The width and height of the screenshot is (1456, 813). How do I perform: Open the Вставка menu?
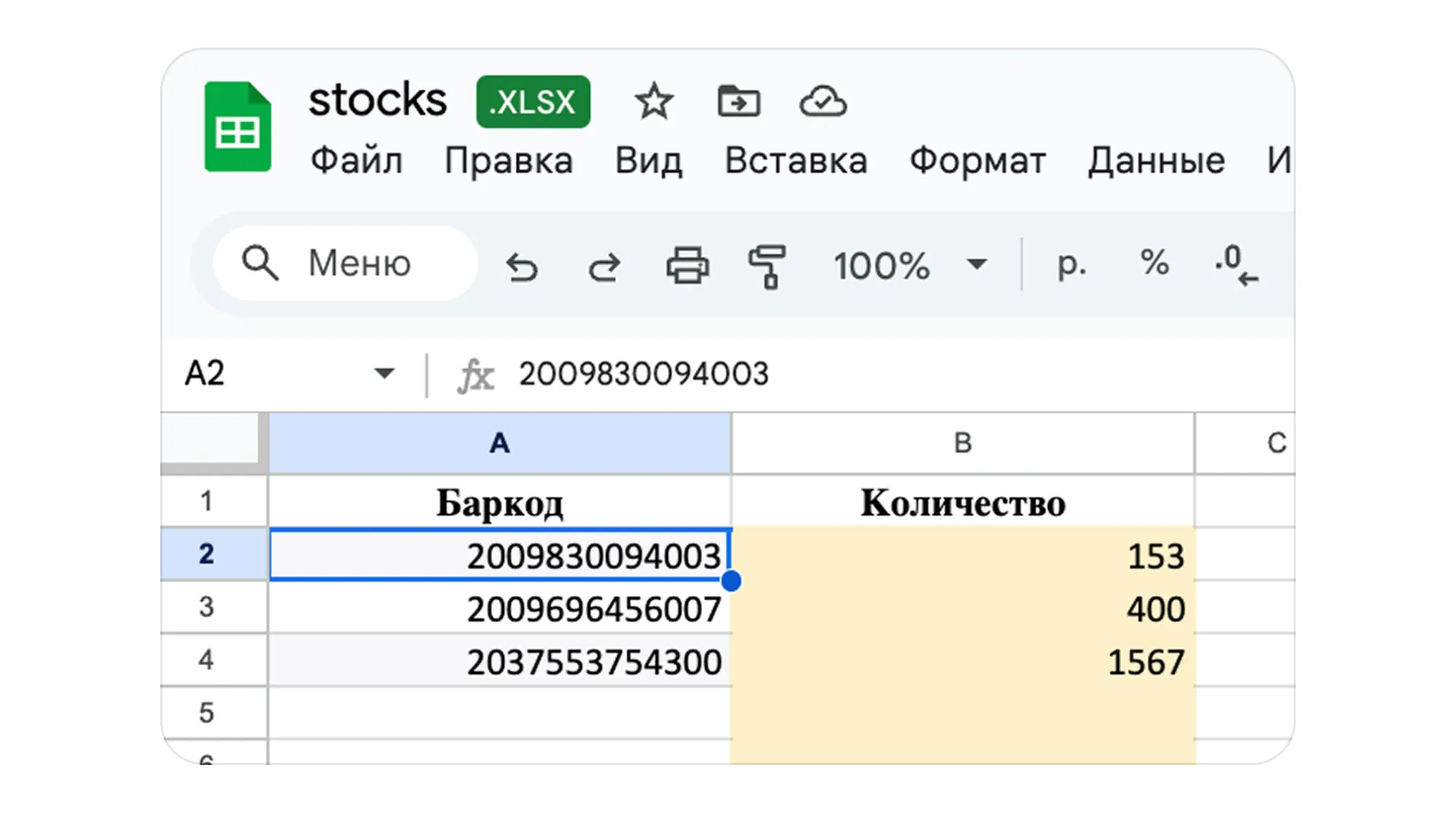795,160
